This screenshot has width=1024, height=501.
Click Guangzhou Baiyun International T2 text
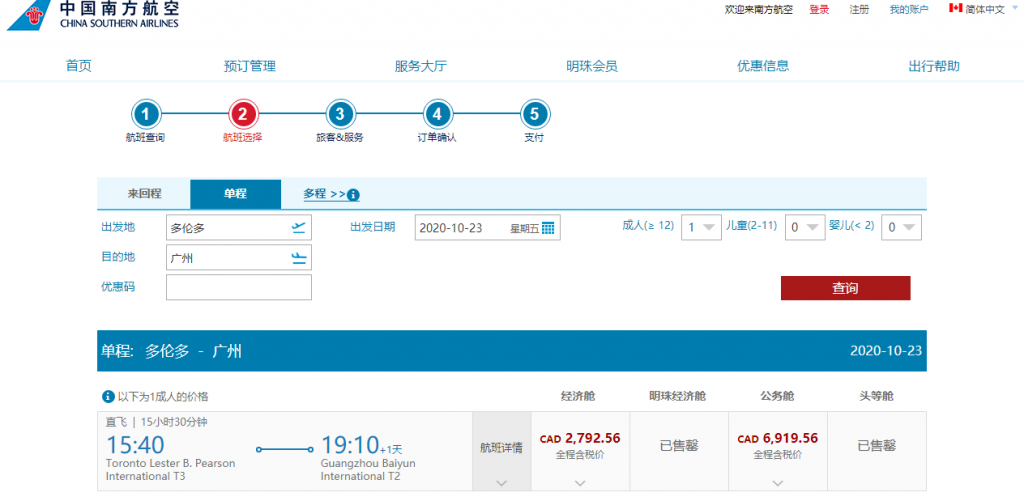tap(368, 470)
